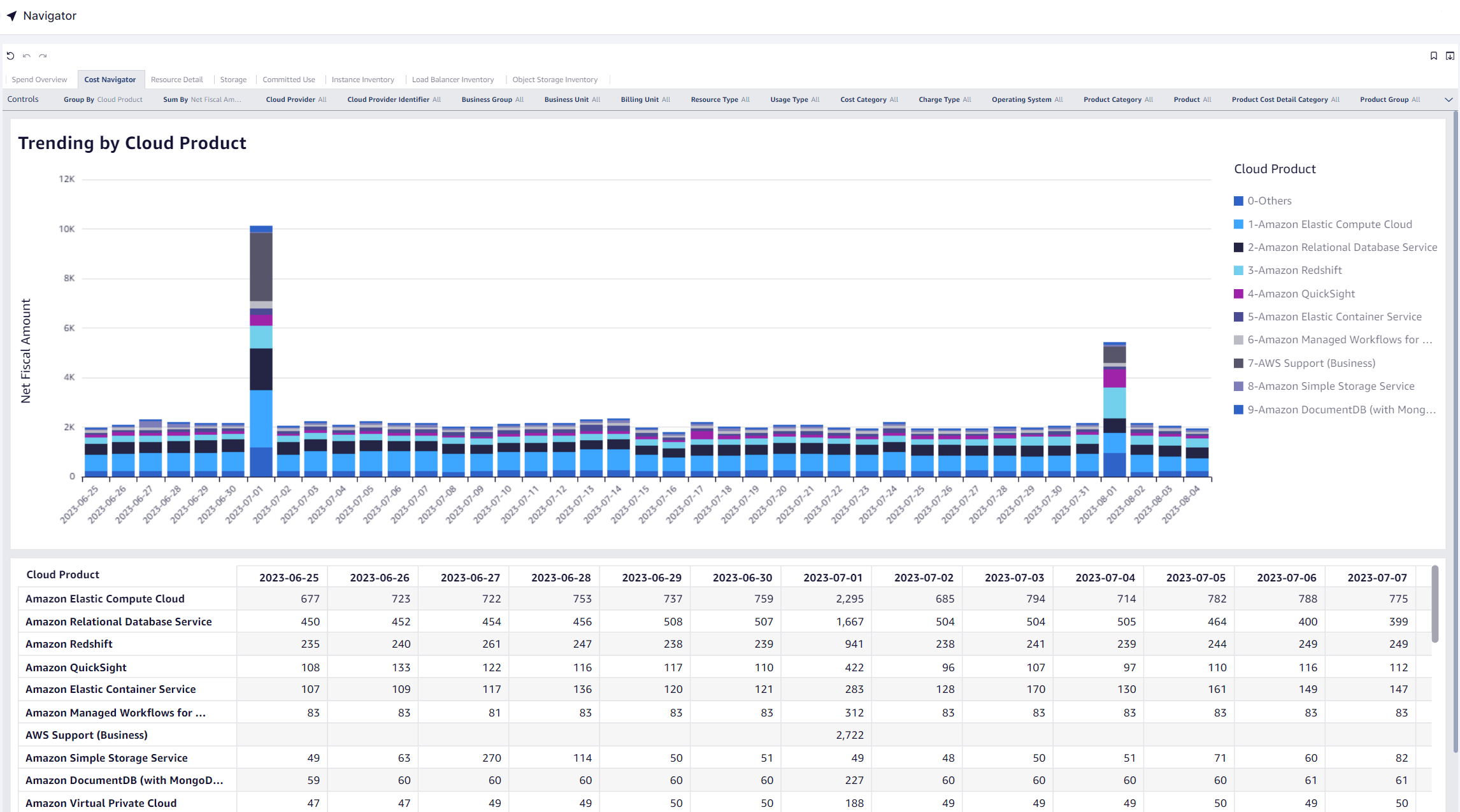This screenshot has height=812, width=1460.
Task: Click the 2023-08-01 chart bar
Action: coord(1114,410)
